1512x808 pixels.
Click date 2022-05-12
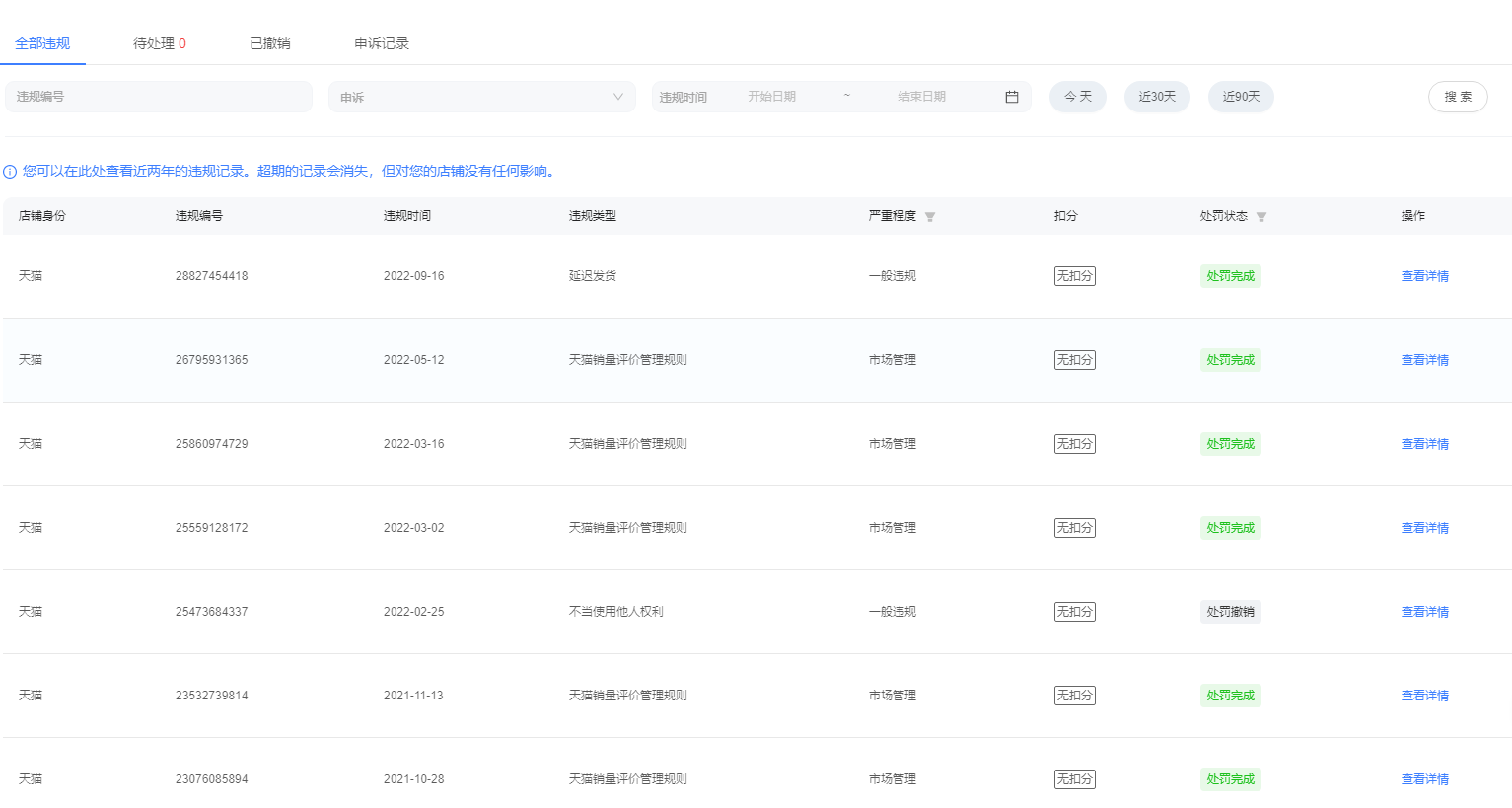[414, 360]
